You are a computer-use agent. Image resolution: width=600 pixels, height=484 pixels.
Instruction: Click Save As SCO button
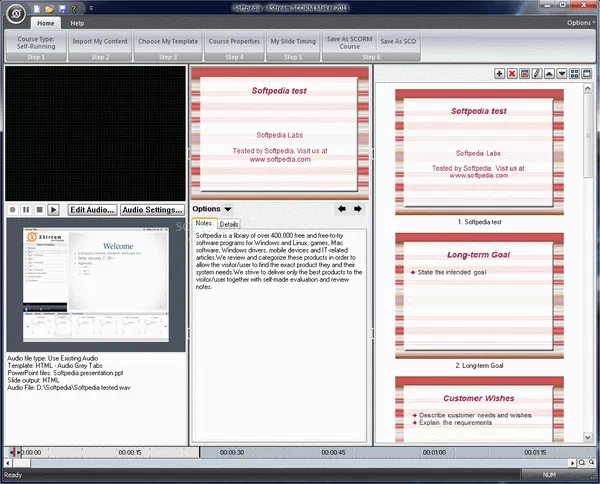pos(398,41)
